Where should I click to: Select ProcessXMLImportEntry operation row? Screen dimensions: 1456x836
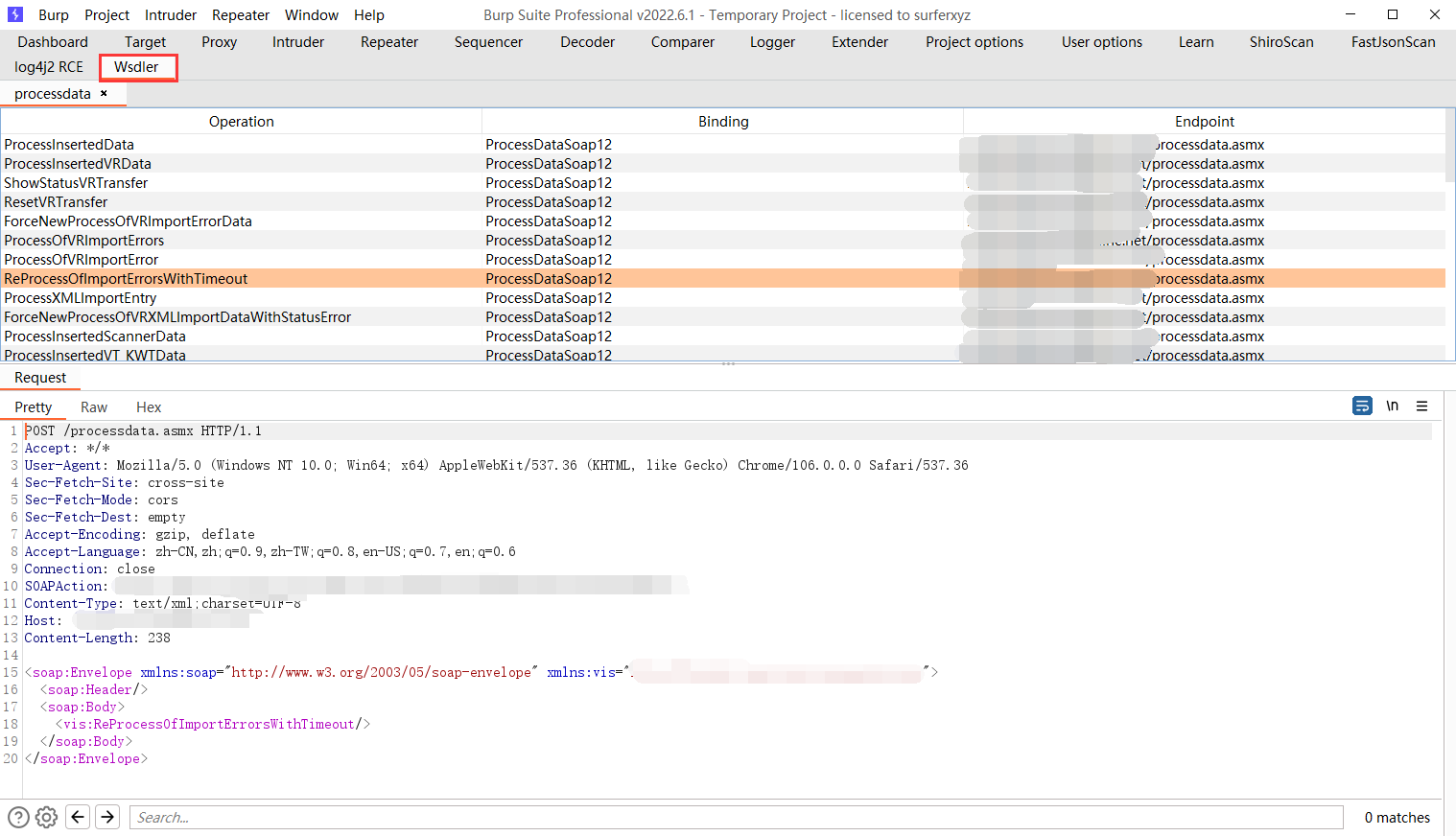(x=723, y=297)
